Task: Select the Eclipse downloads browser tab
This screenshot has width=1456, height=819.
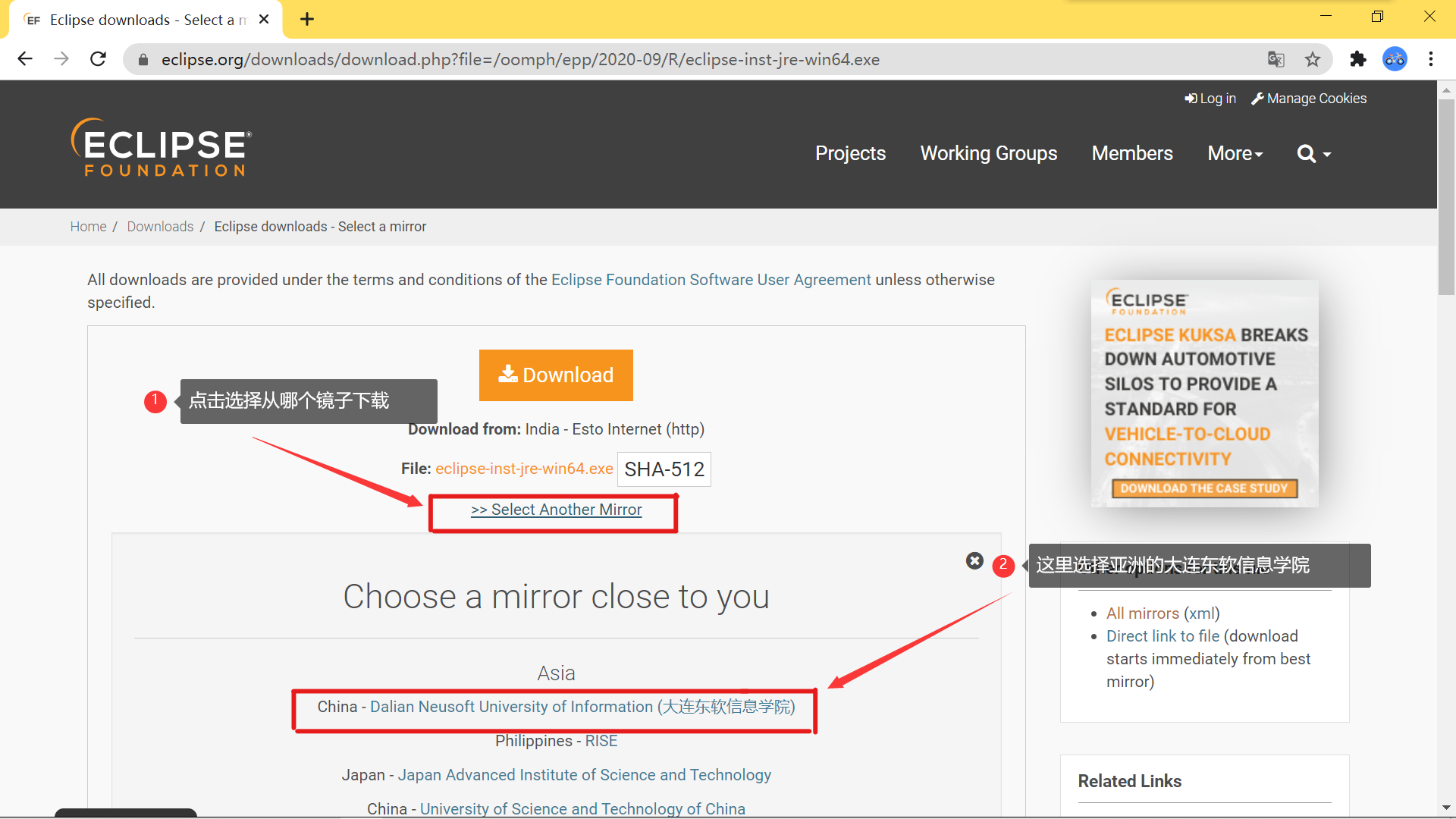Action: pos(146,20)
